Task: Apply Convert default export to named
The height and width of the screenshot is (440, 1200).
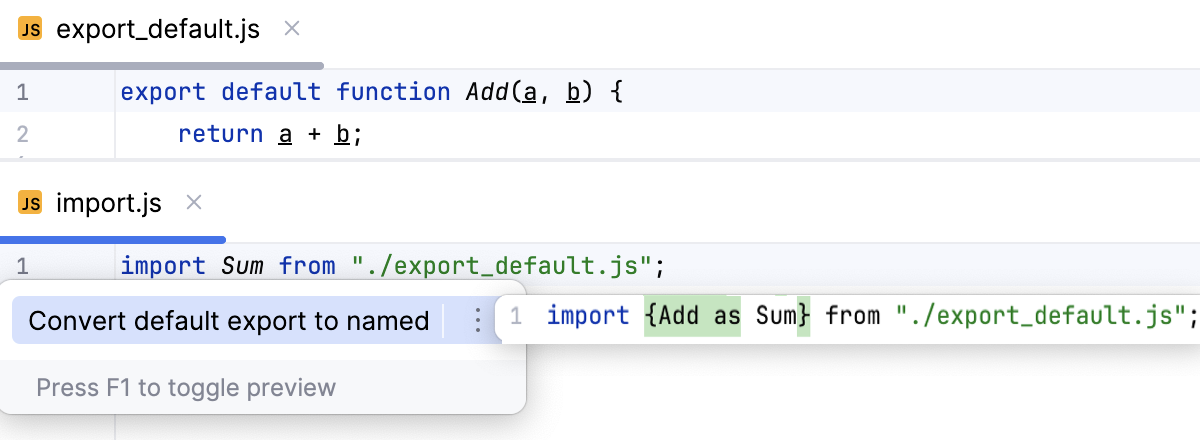Action: [228, 321]
